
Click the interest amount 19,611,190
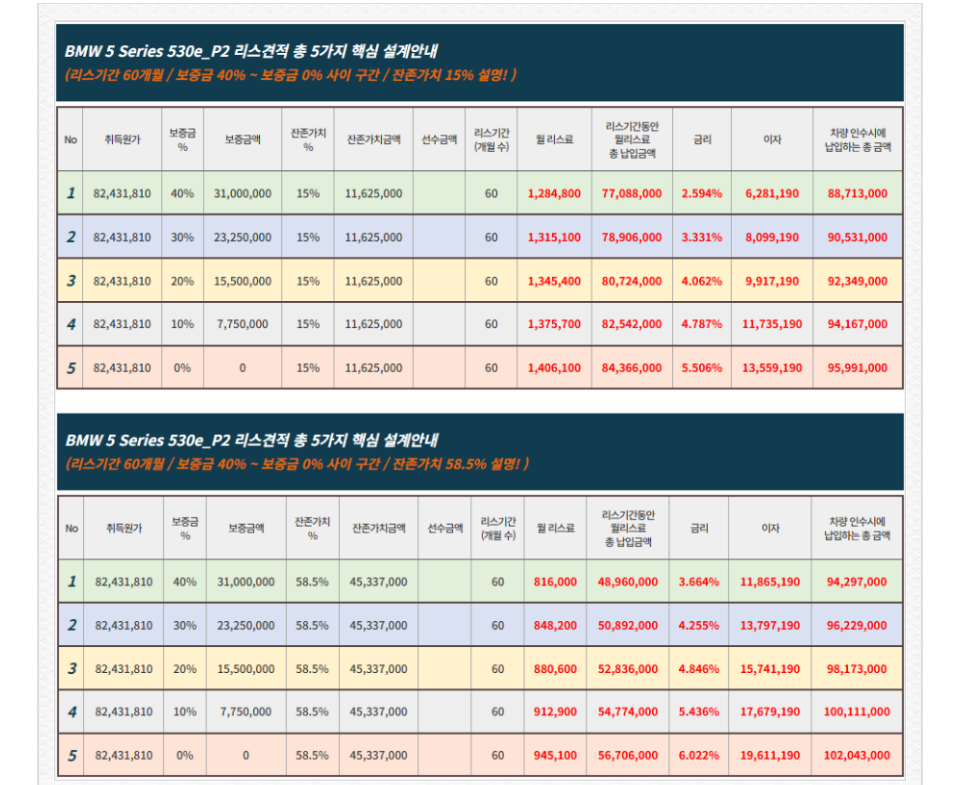[770, 755]
